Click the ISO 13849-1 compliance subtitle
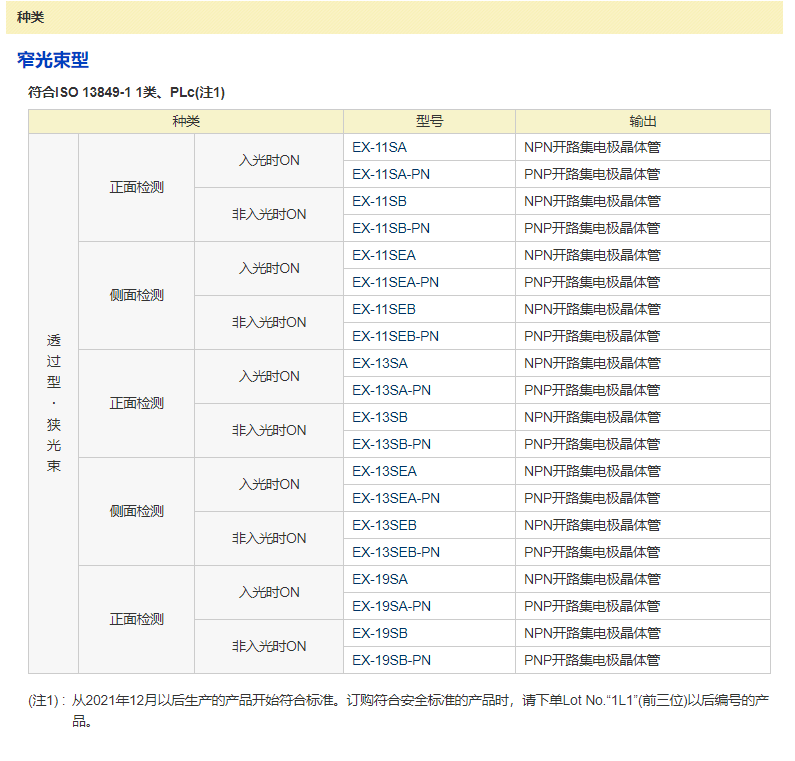This screenshot has height=761, width=795. coord(126,92)
